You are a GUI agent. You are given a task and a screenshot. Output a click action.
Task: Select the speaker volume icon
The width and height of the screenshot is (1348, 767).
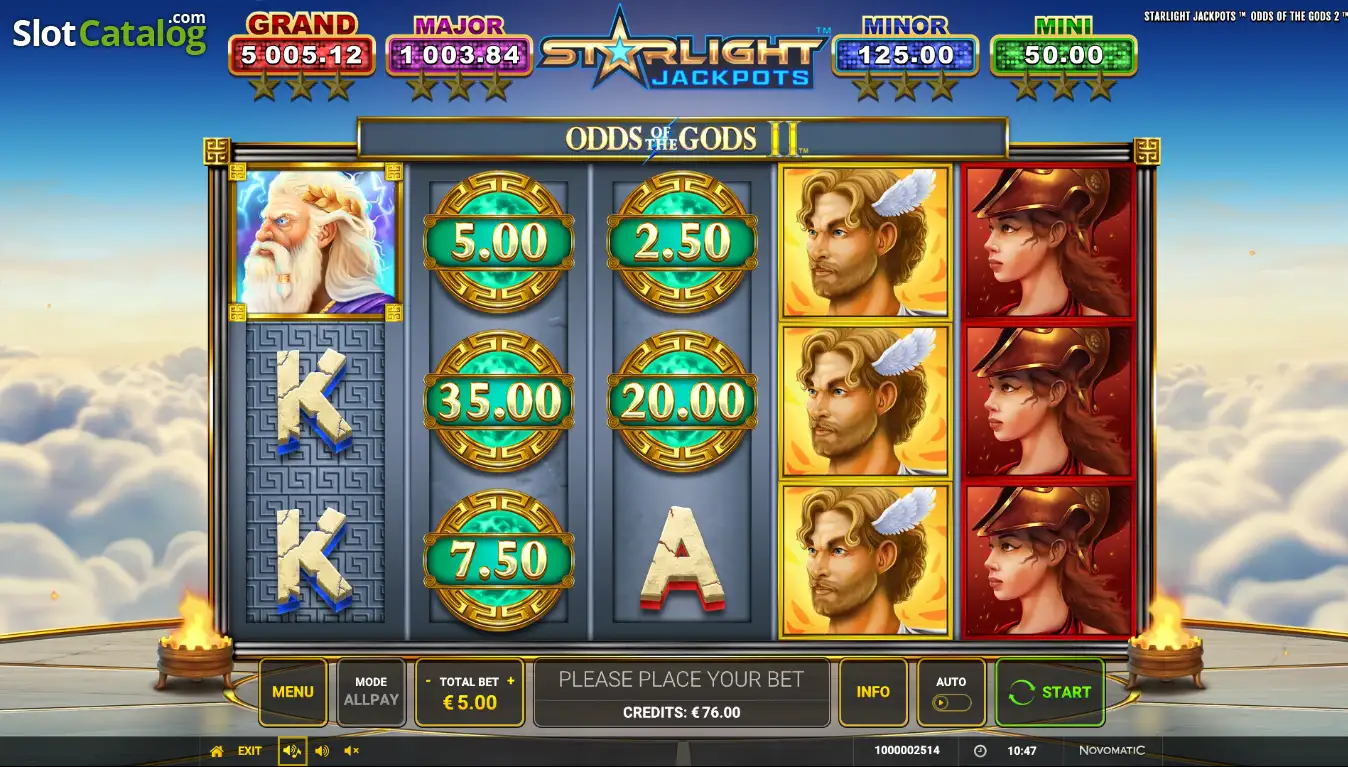pyautogui.click(x=322, y=751)
